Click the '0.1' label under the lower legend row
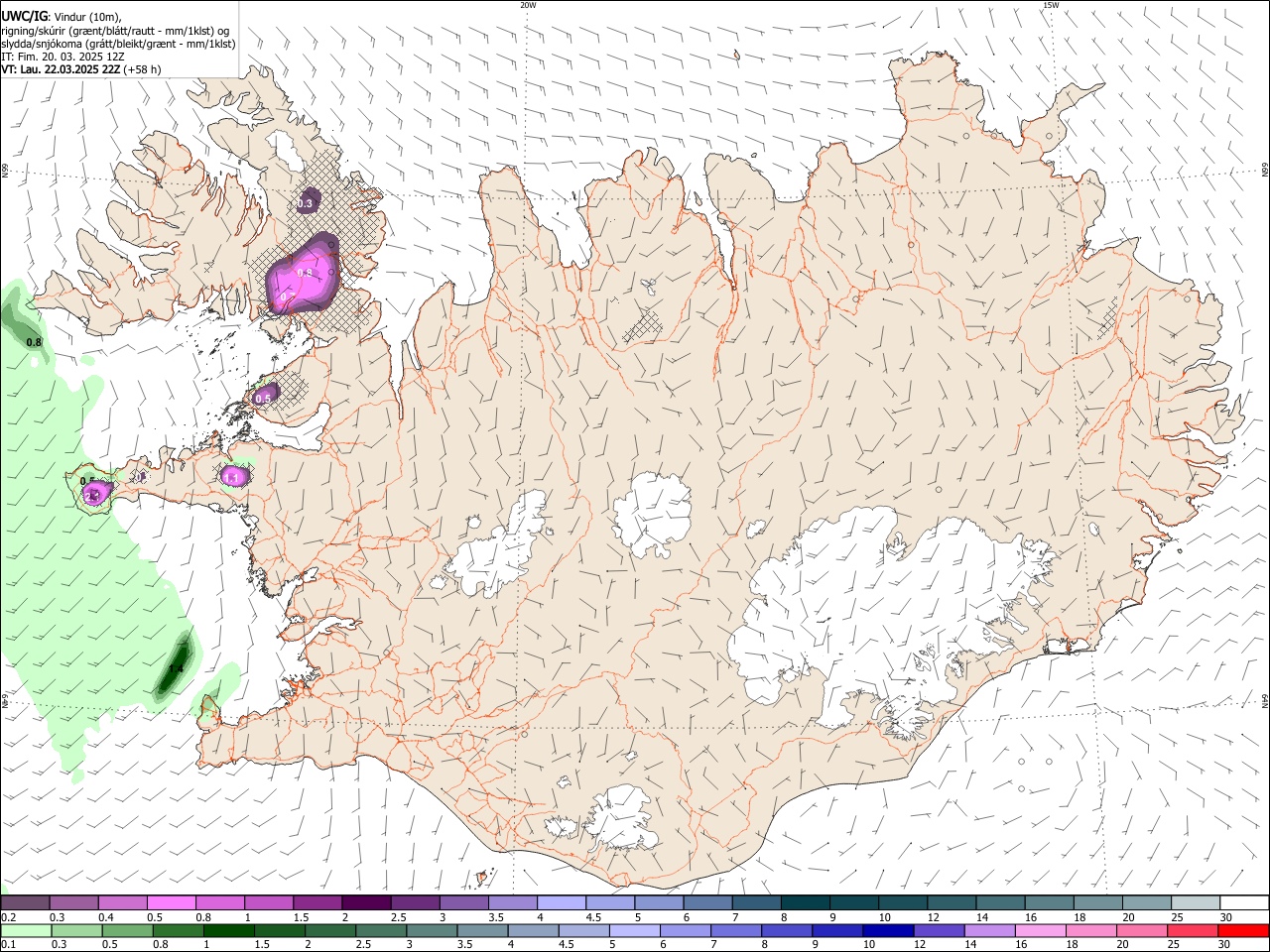 (8, 945)
